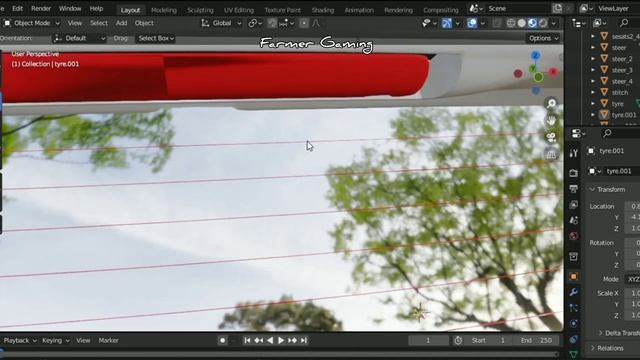Toggle the viewport overlays button
The image size is (640, 360).
(472, 23)
